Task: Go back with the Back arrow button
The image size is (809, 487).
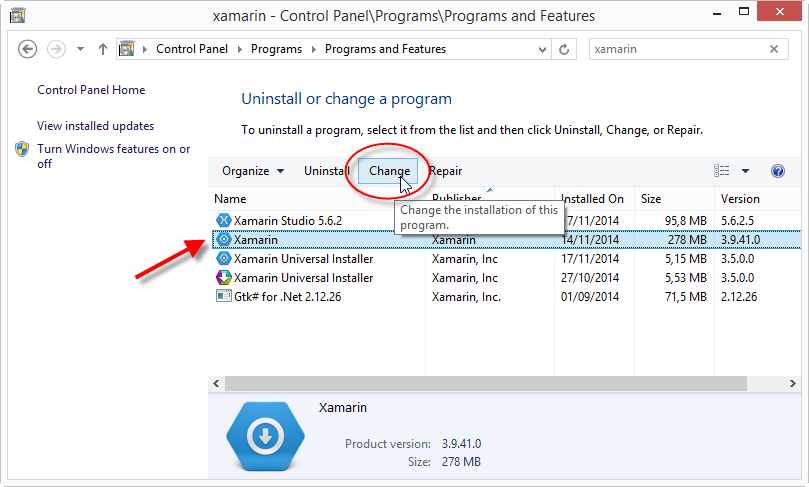Action: coord(27,49)
